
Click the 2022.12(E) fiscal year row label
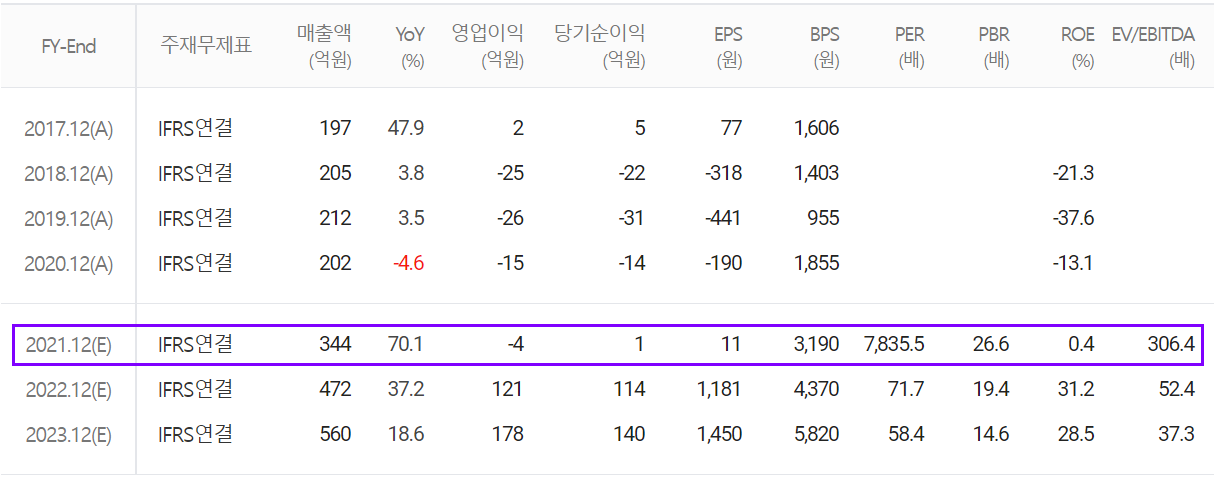click(x=69, y=389)
